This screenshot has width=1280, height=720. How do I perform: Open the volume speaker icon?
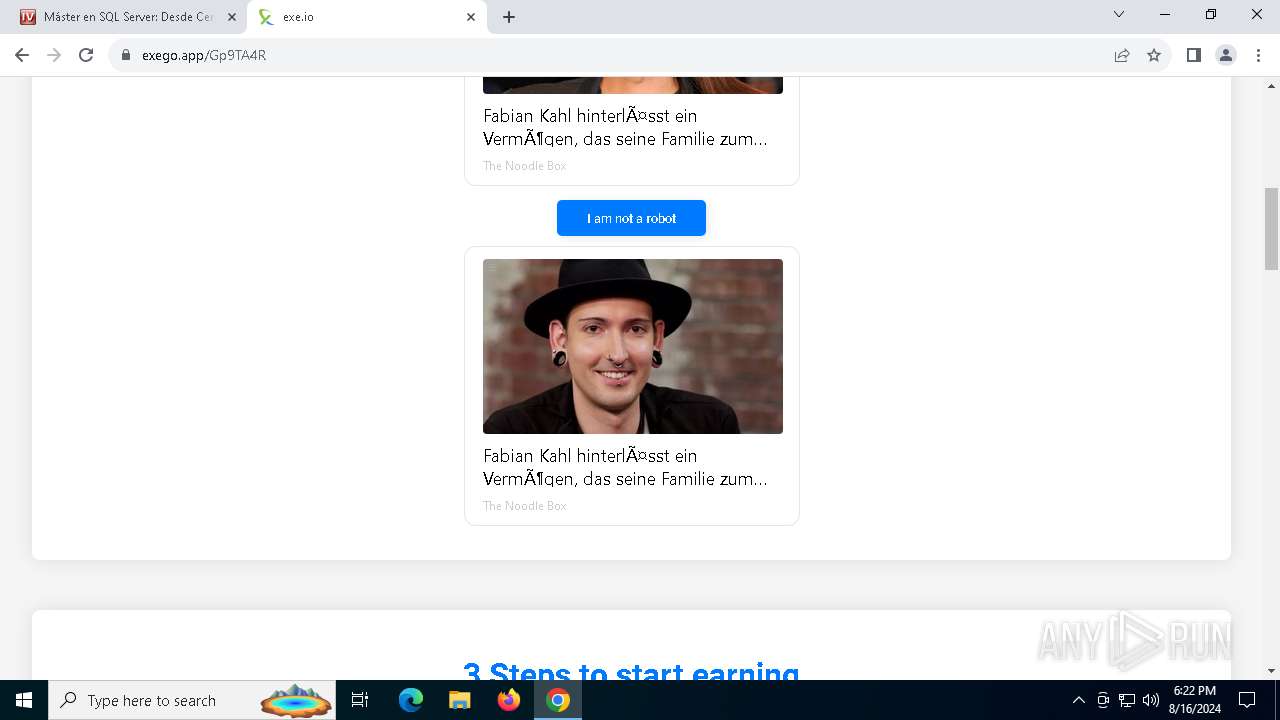pyautogui.click(x=1151, y=700)
